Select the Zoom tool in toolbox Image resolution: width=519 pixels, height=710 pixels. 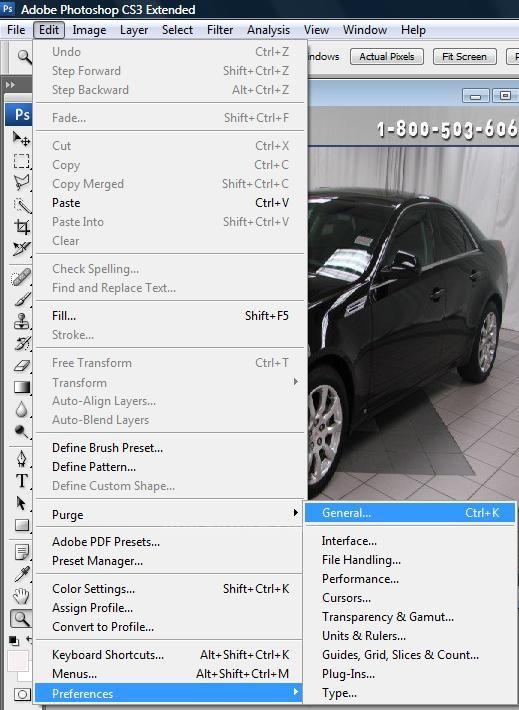tap(21, 619)
